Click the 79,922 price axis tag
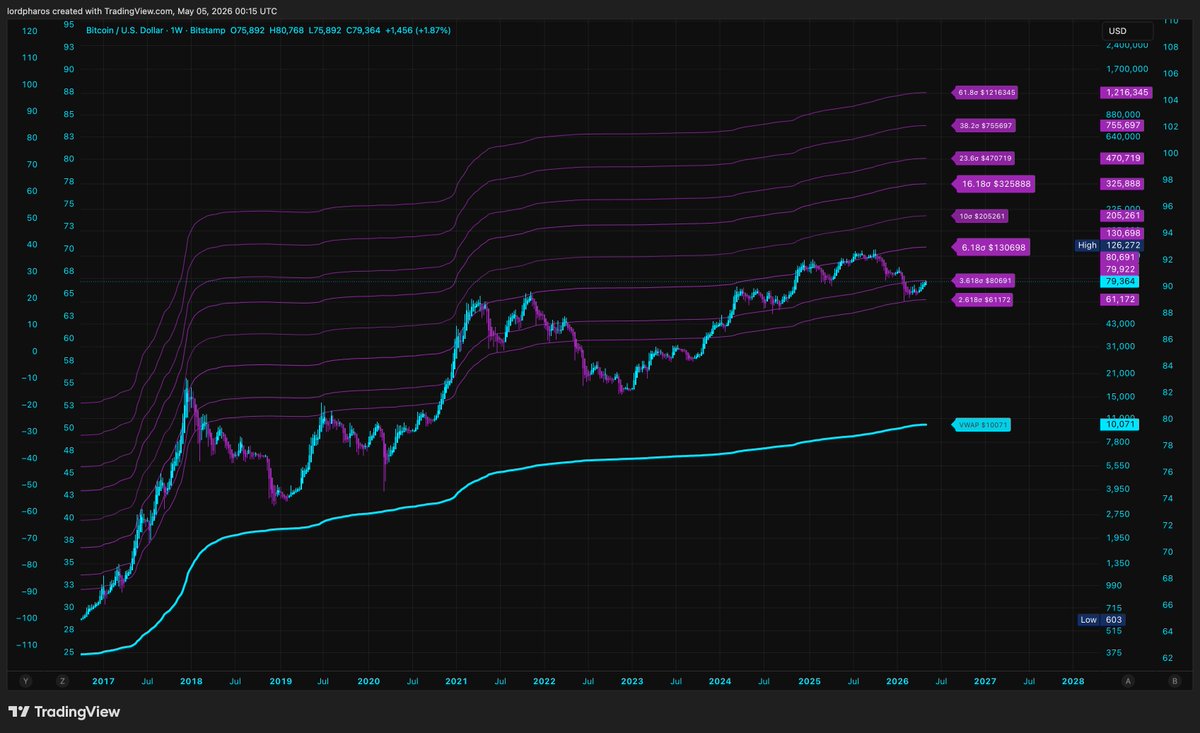The width and height of the screenshot is (1200, 733). pos(1119,270)
